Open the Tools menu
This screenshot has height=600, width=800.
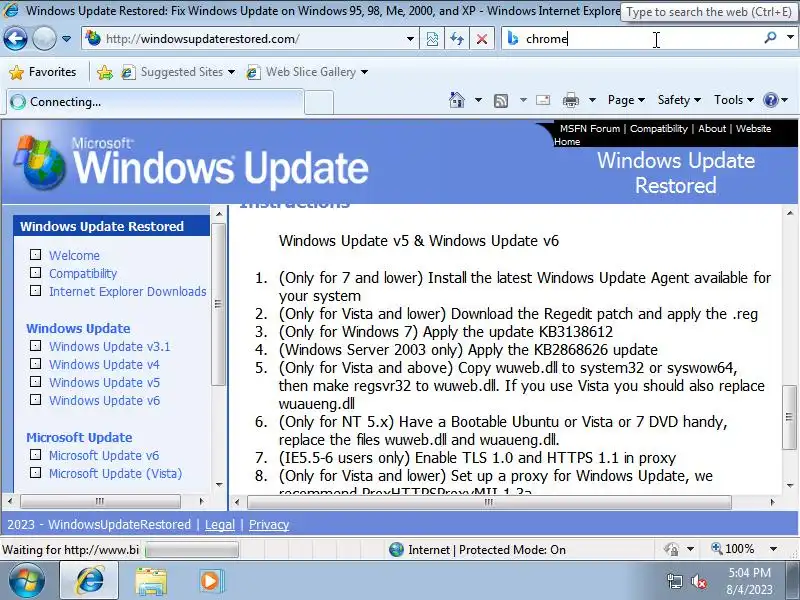tap(734, 100)
